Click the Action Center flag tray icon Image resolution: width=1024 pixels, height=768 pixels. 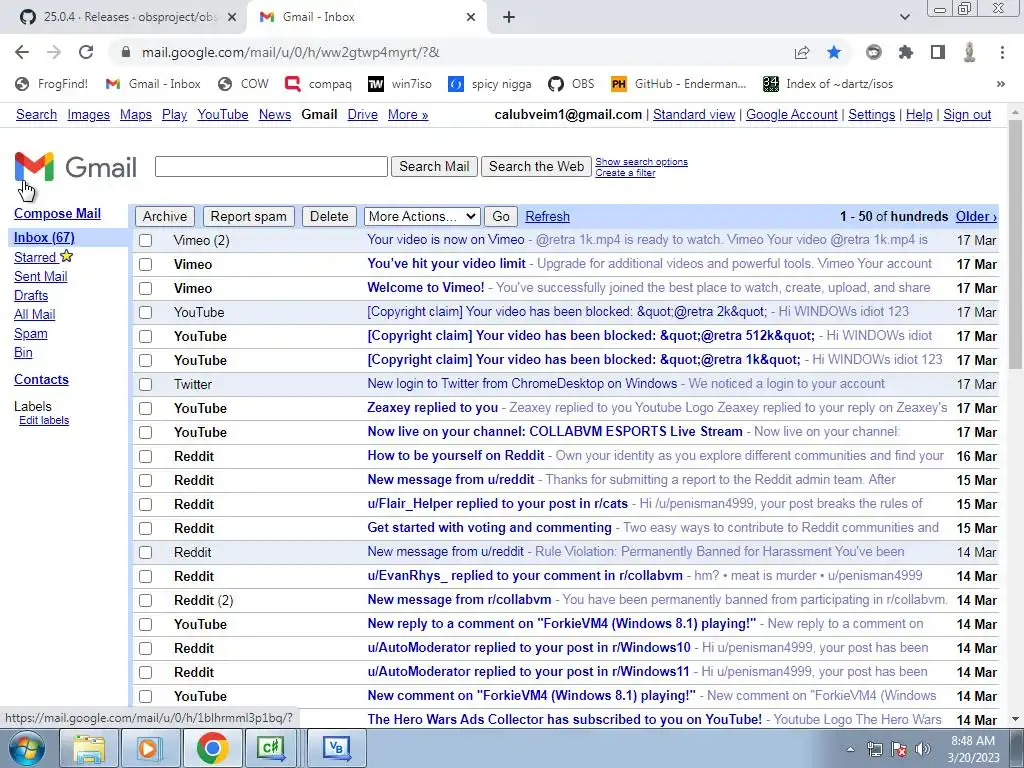899,749
